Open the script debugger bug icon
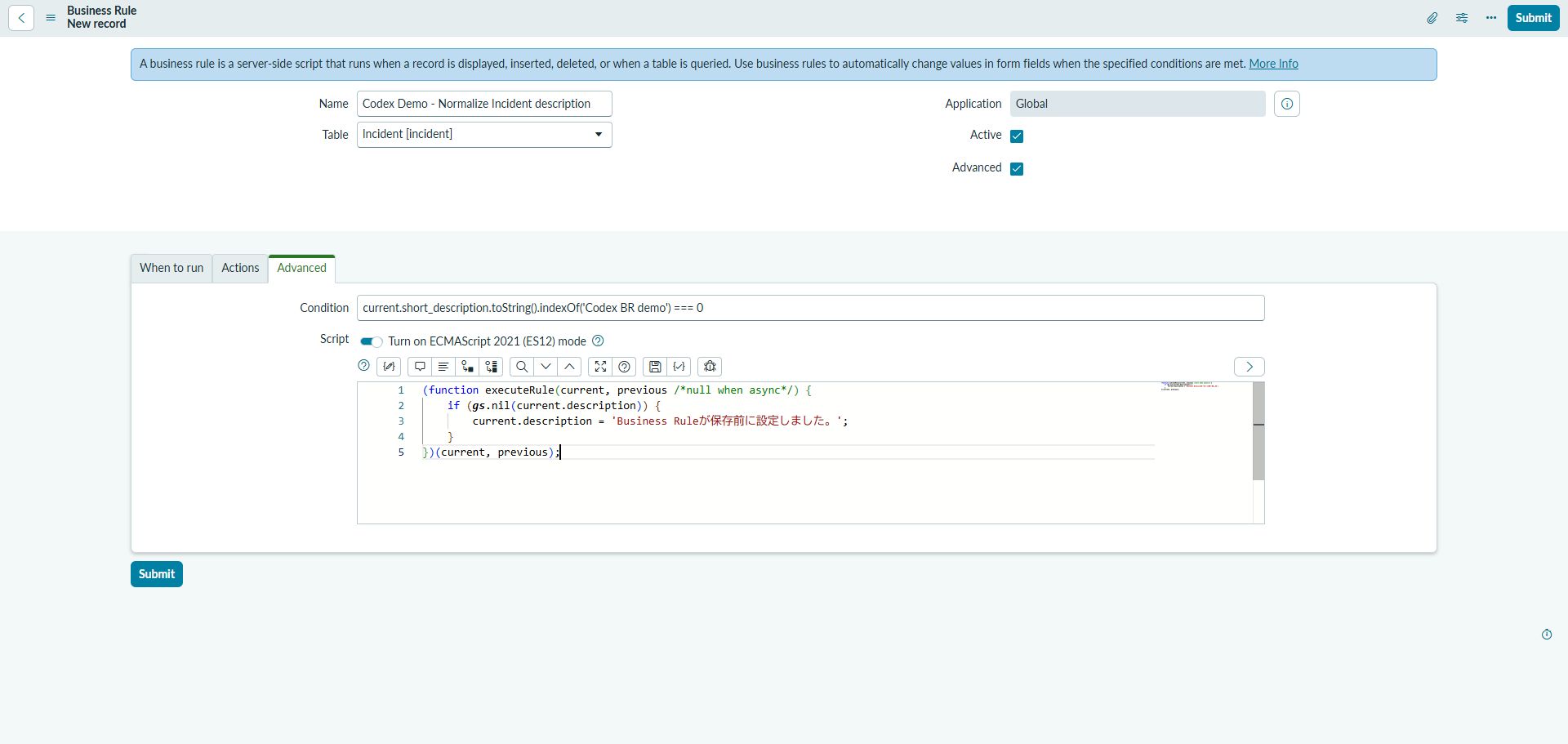This screenshot has height=744, width=1568. [710, 367]
